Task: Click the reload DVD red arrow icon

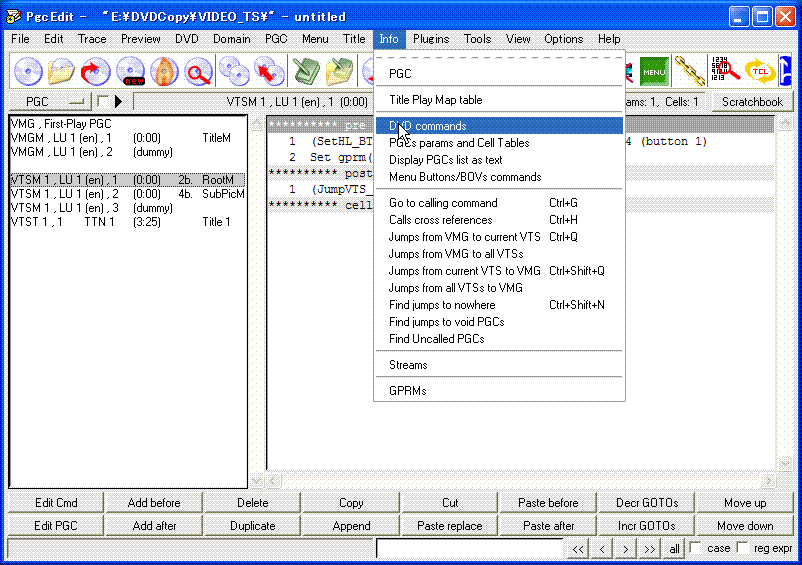Action: click(95, 71)
